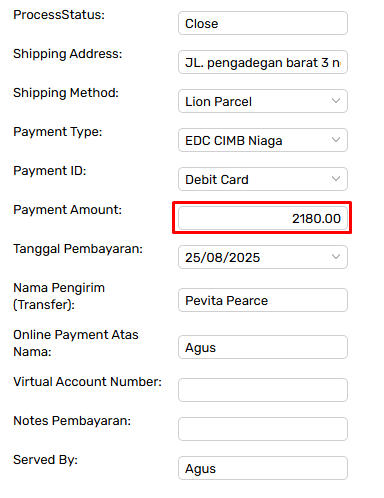Click the Online Payment Atas Nama field
The image size is (384, 498).
(x=263, y=347)
